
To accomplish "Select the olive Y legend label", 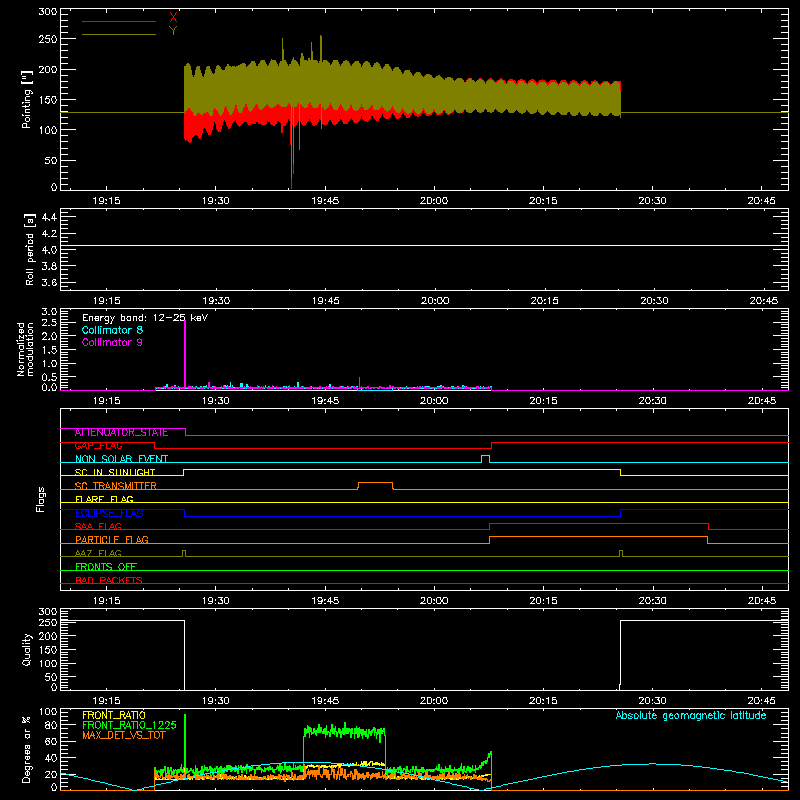I will (173, 31).
